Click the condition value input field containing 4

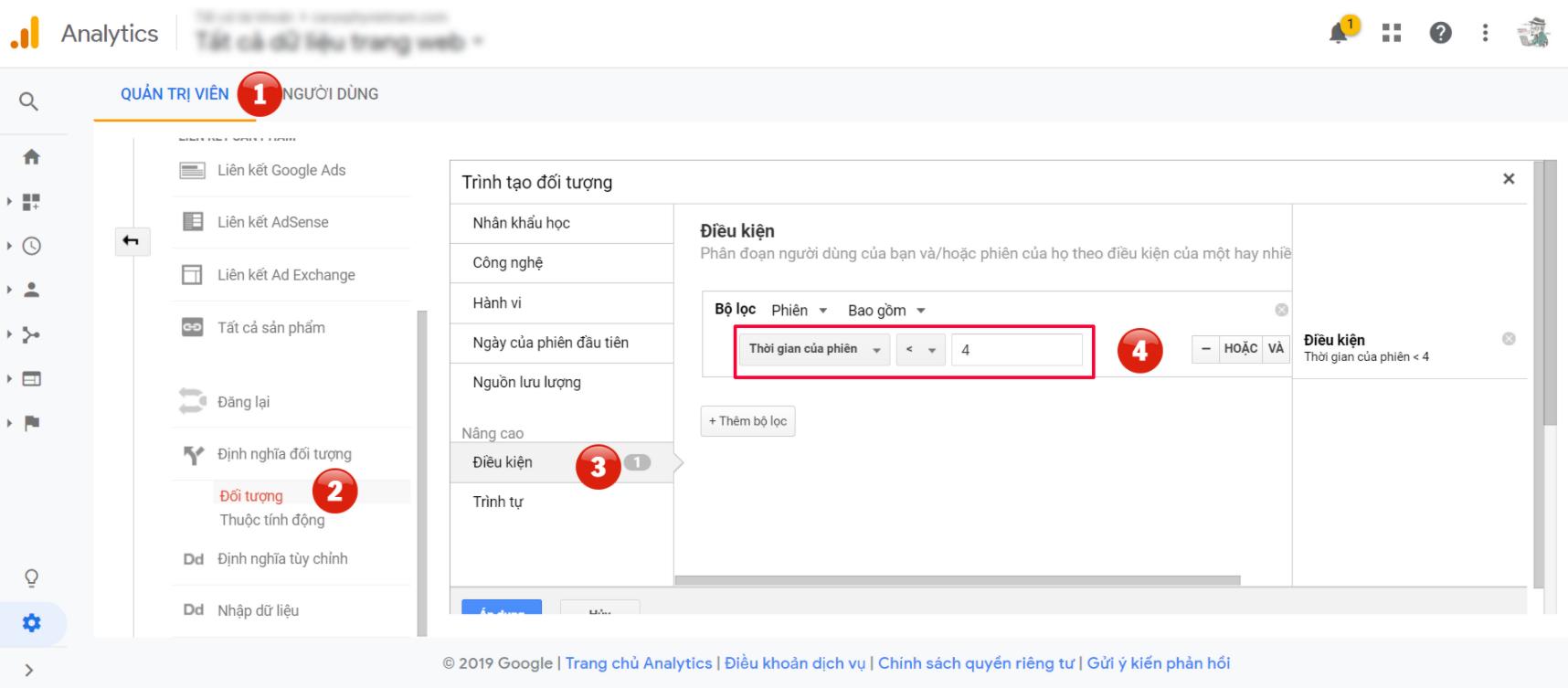point(1017,350)
